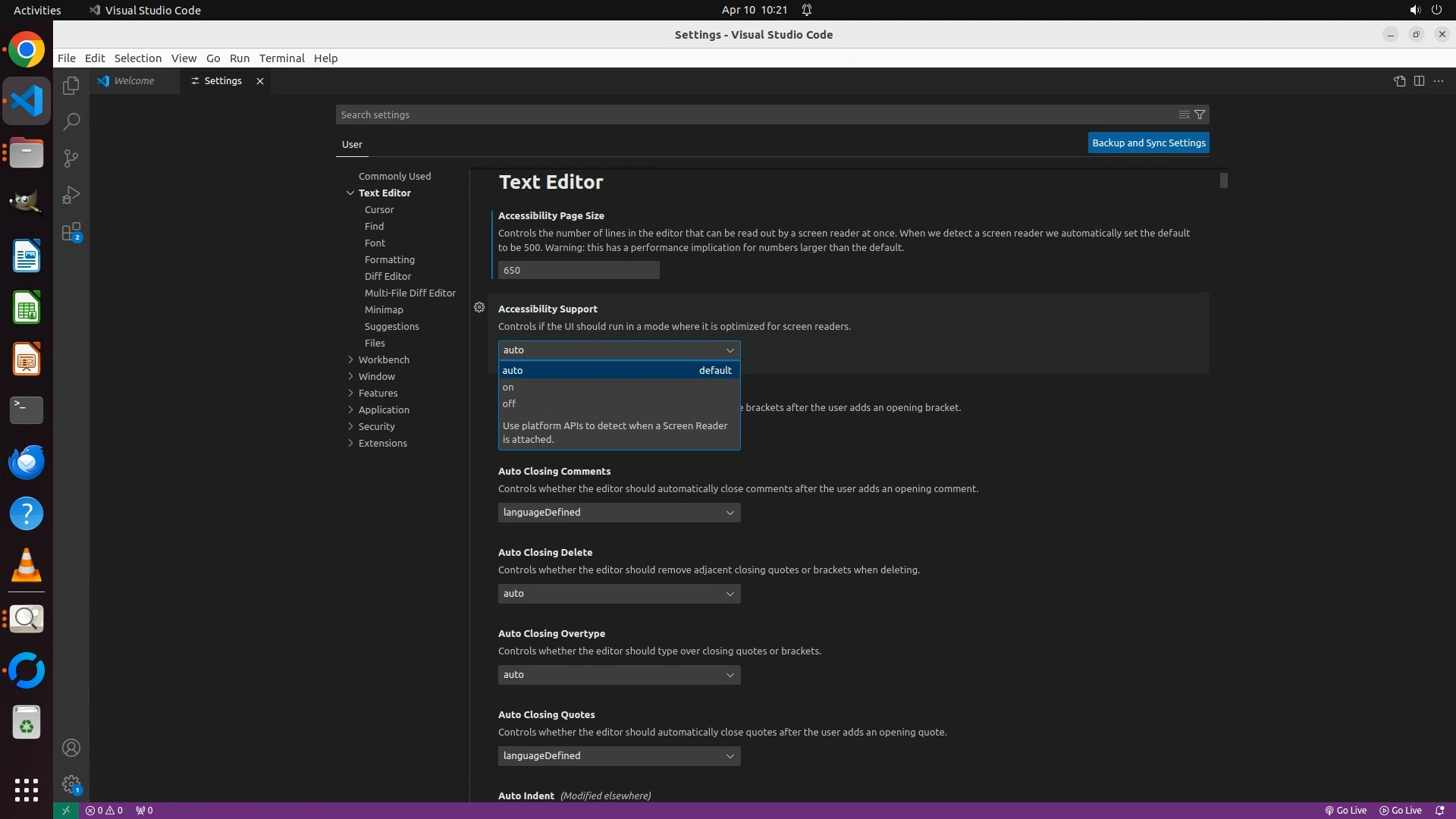Open the Auto Closing Comments dropdown
The image size is (1456, 819).
[x=619, y=513]
